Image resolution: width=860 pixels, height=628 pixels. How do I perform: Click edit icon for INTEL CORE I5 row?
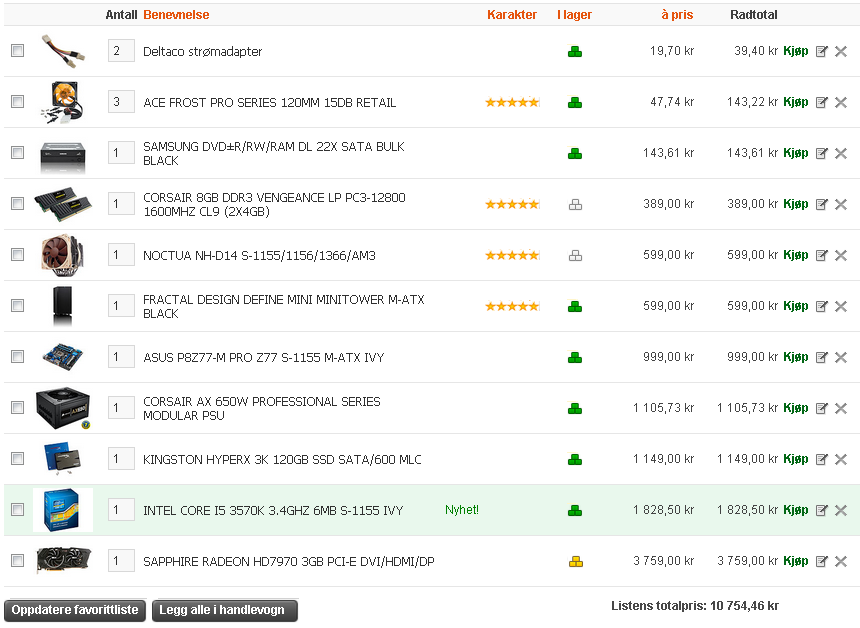(x=821, y=511)
